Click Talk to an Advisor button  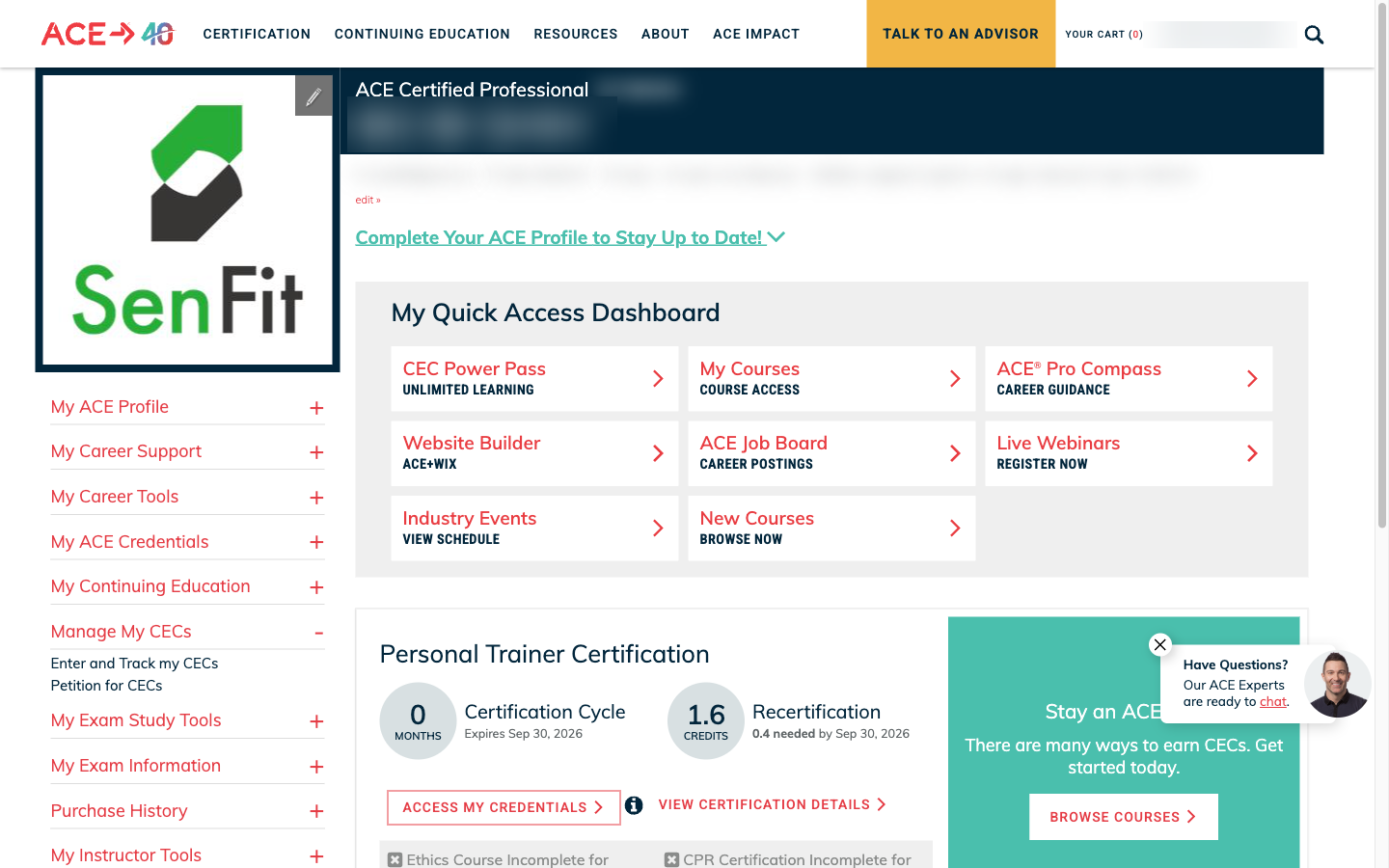[x=961, y=34]
